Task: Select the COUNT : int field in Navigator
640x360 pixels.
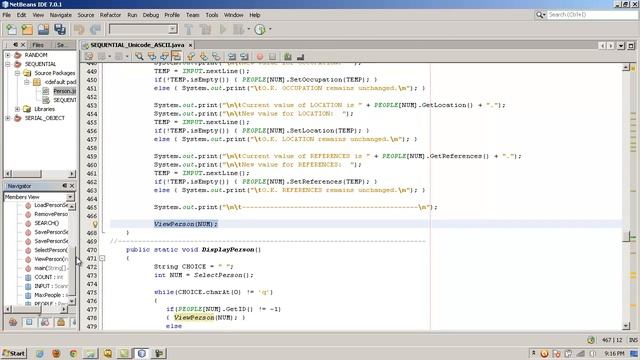Action: pyautogui.click(x=49, y=277)
